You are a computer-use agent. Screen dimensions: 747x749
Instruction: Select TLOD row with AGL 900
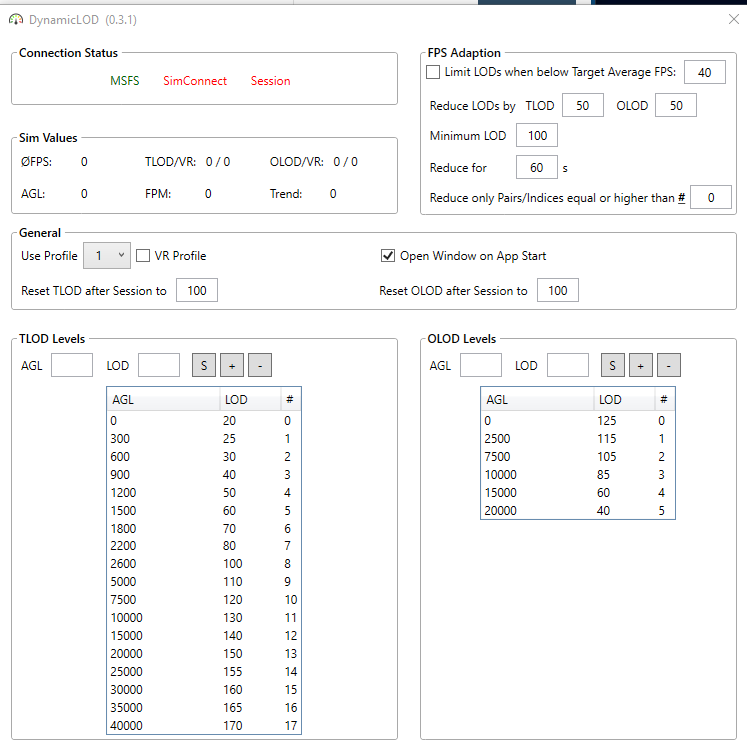coord(204,474)
